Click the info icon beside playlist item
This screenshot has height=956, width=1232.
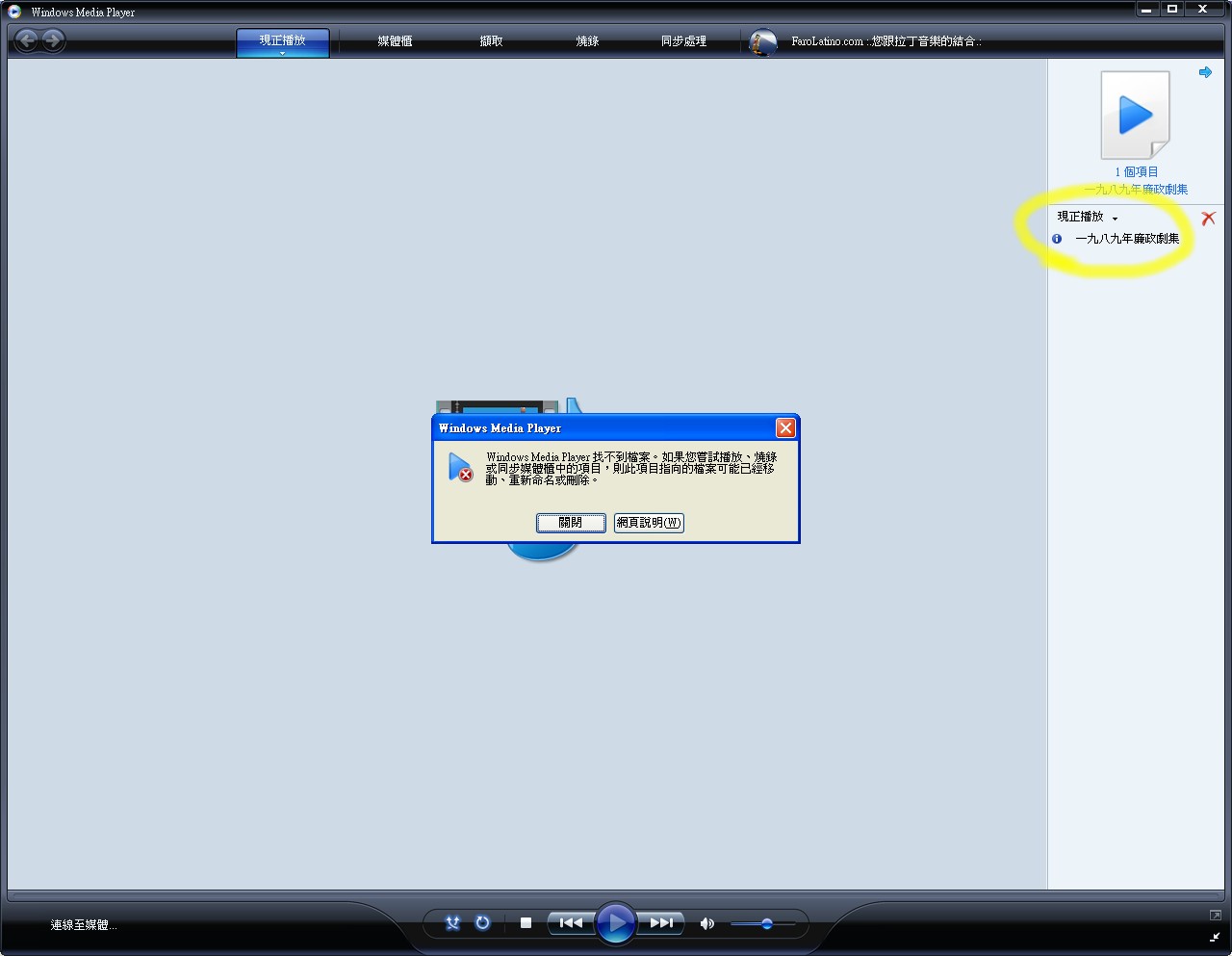click(1057, 239)
